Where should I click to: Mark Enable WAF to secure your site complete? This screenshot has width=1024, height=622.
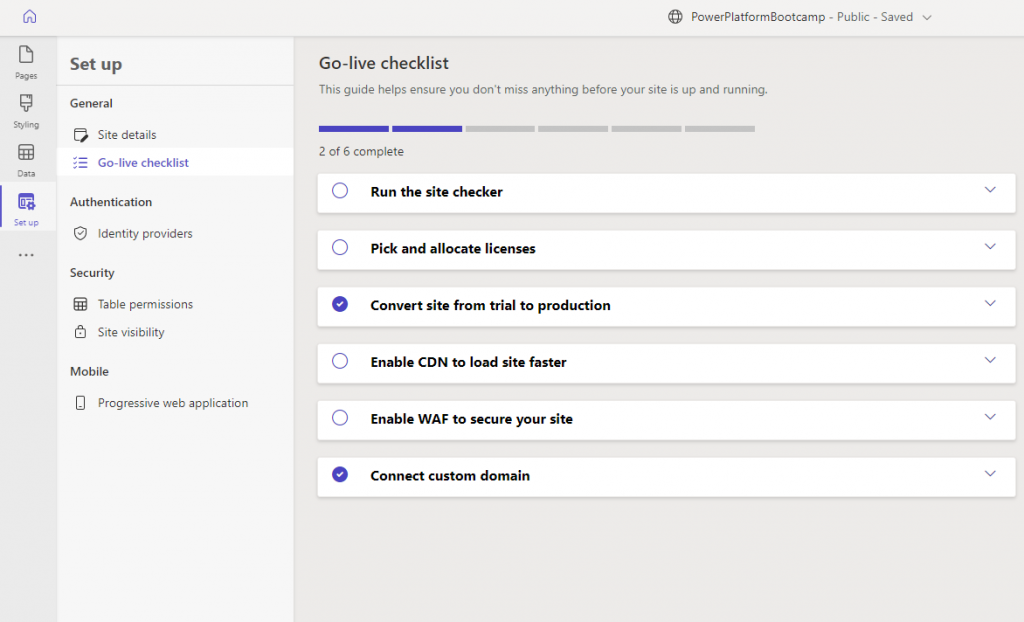tap(340, 418)
